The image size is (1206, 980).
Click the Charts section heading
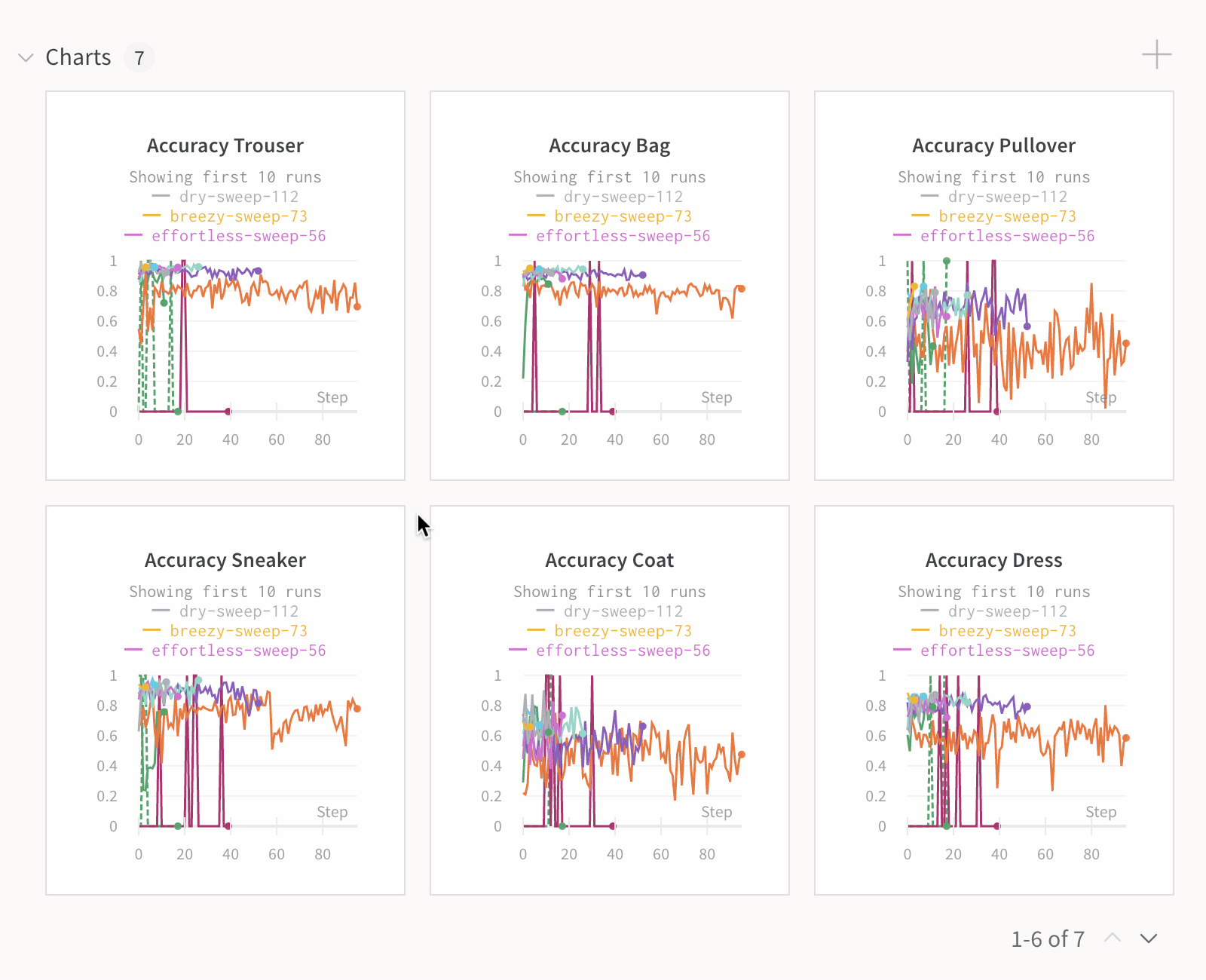78,58
